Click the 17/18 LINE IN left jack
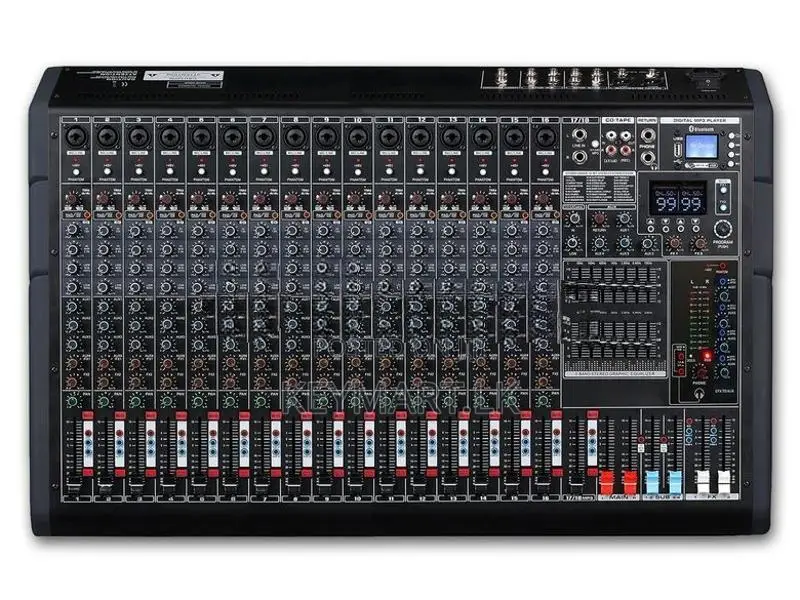Screen dimensions: 800x600 (x=579, y=136)
